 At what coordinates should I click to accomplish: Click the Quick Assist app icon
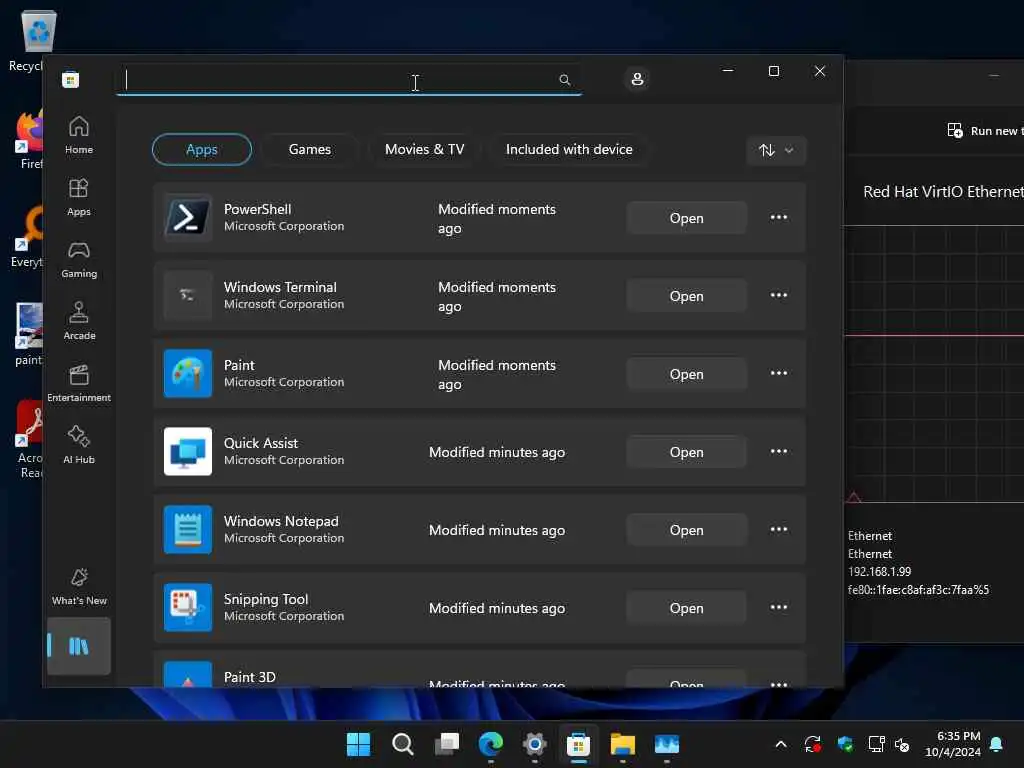[x=188, y=451]
